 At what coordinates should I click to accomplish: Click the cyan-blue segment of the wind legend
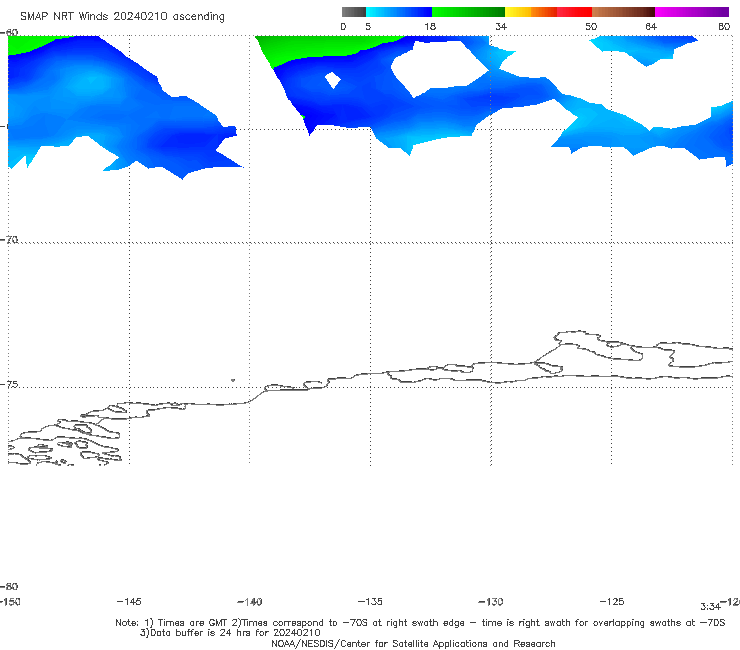tap(399, 12)
